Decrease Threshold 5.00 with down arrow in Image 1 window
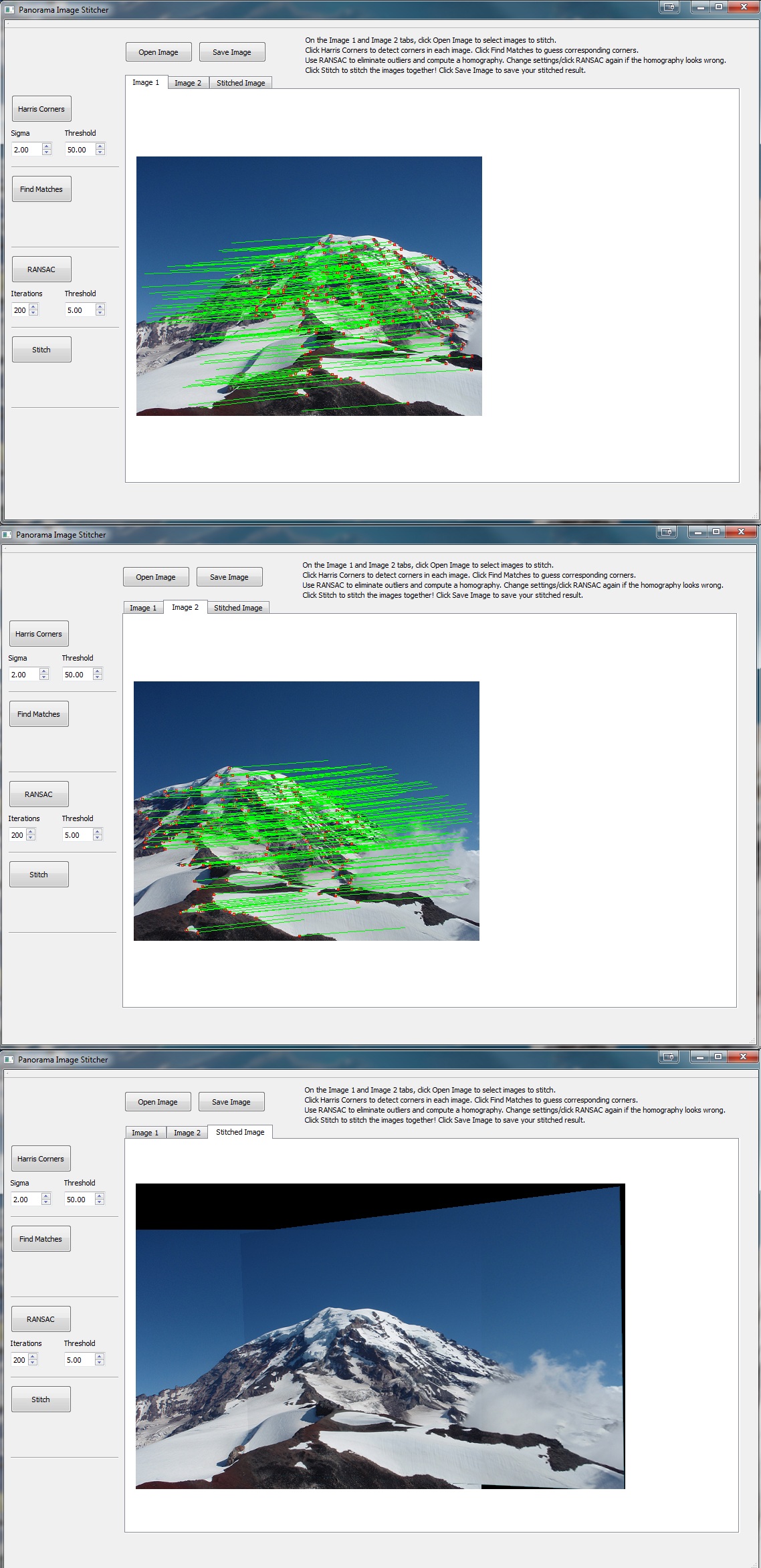761x1568 pixels. pyautogui.click(x=100, y=313)
